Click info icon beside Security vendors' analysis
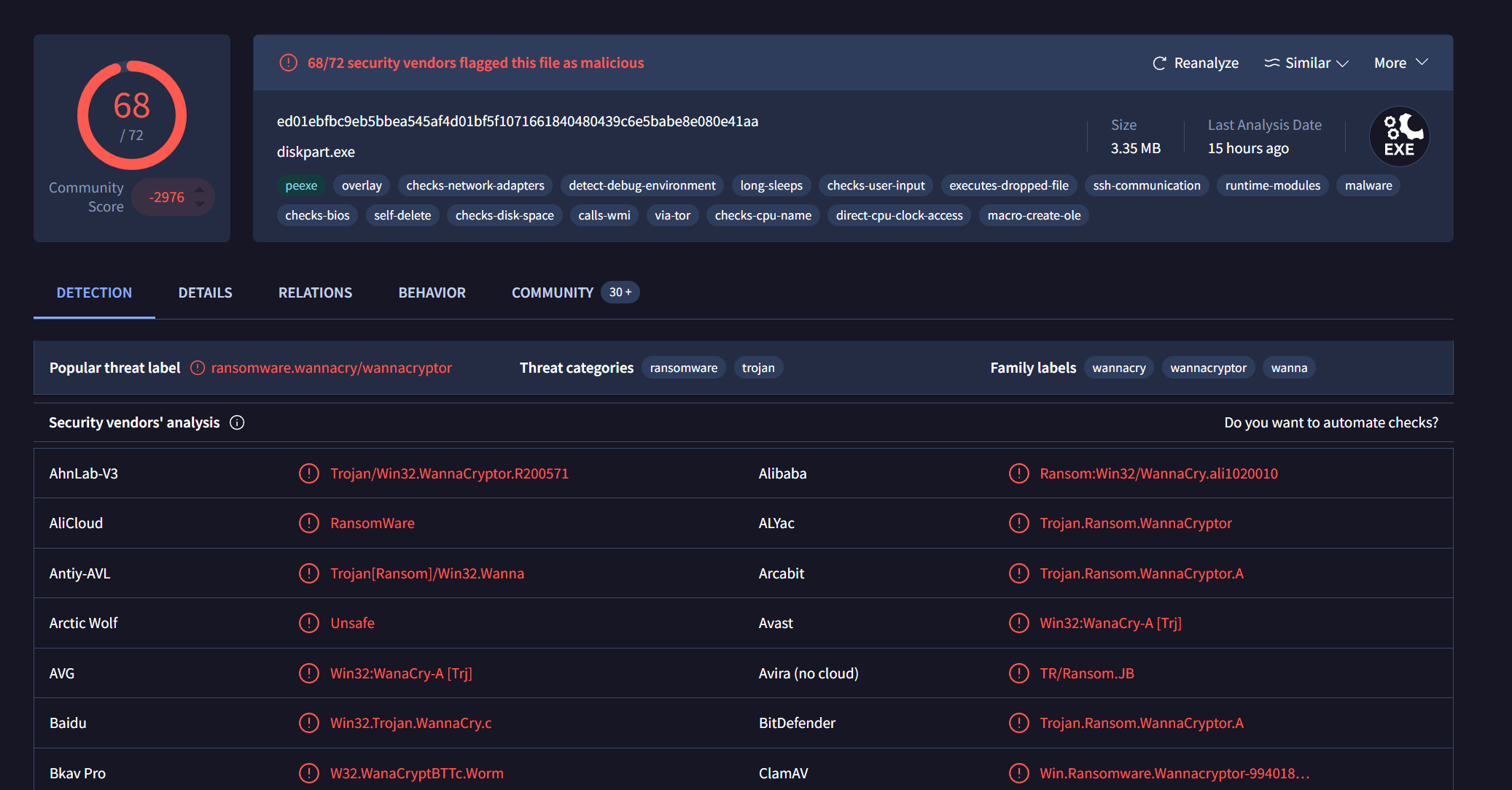 tap(237, 422)
